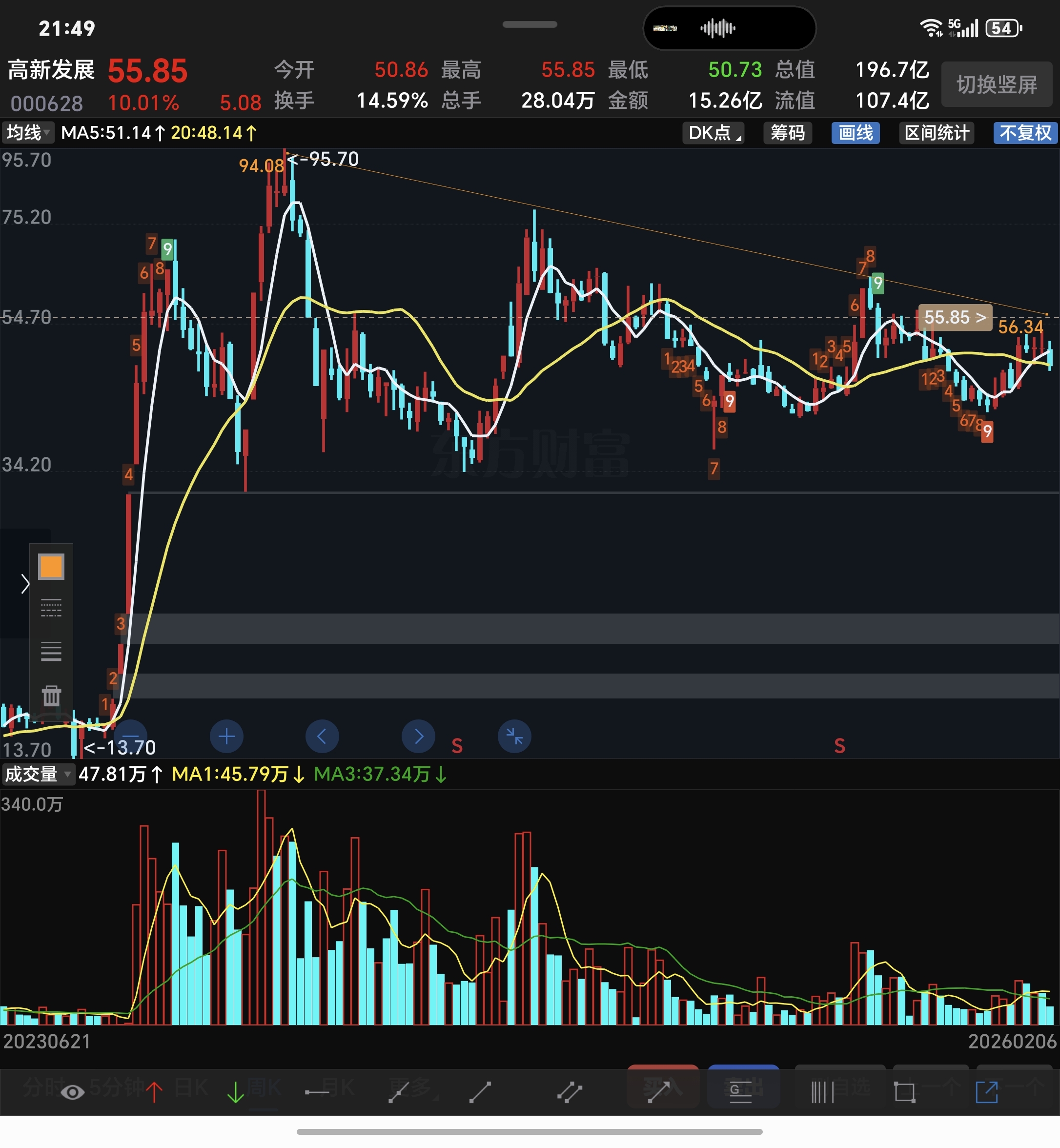Expand the 成交量 indicator dropdown
Screen dimensions: 1060x1148
tap(38, 774)
